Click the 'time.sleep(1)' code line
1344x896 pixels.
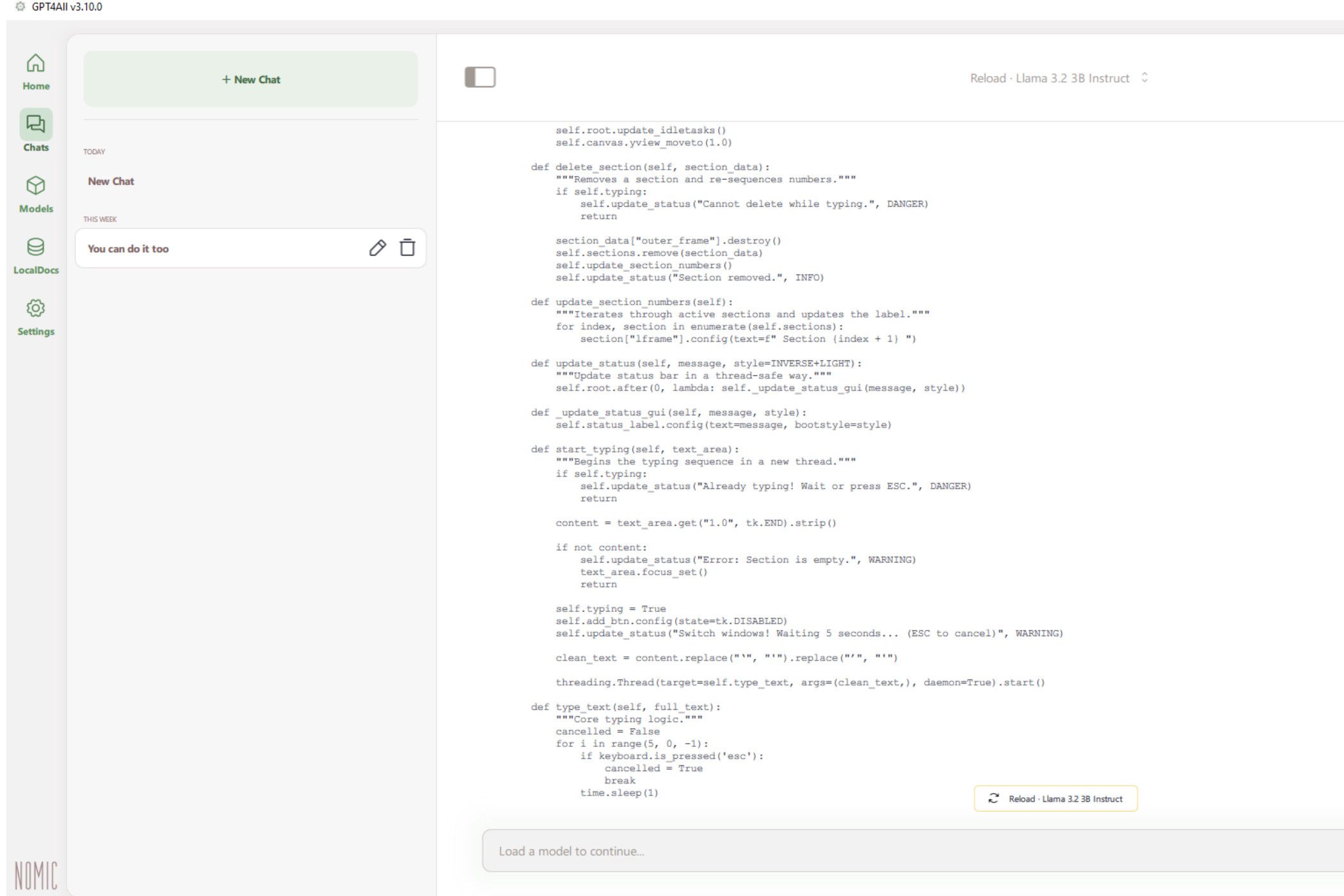620,793
